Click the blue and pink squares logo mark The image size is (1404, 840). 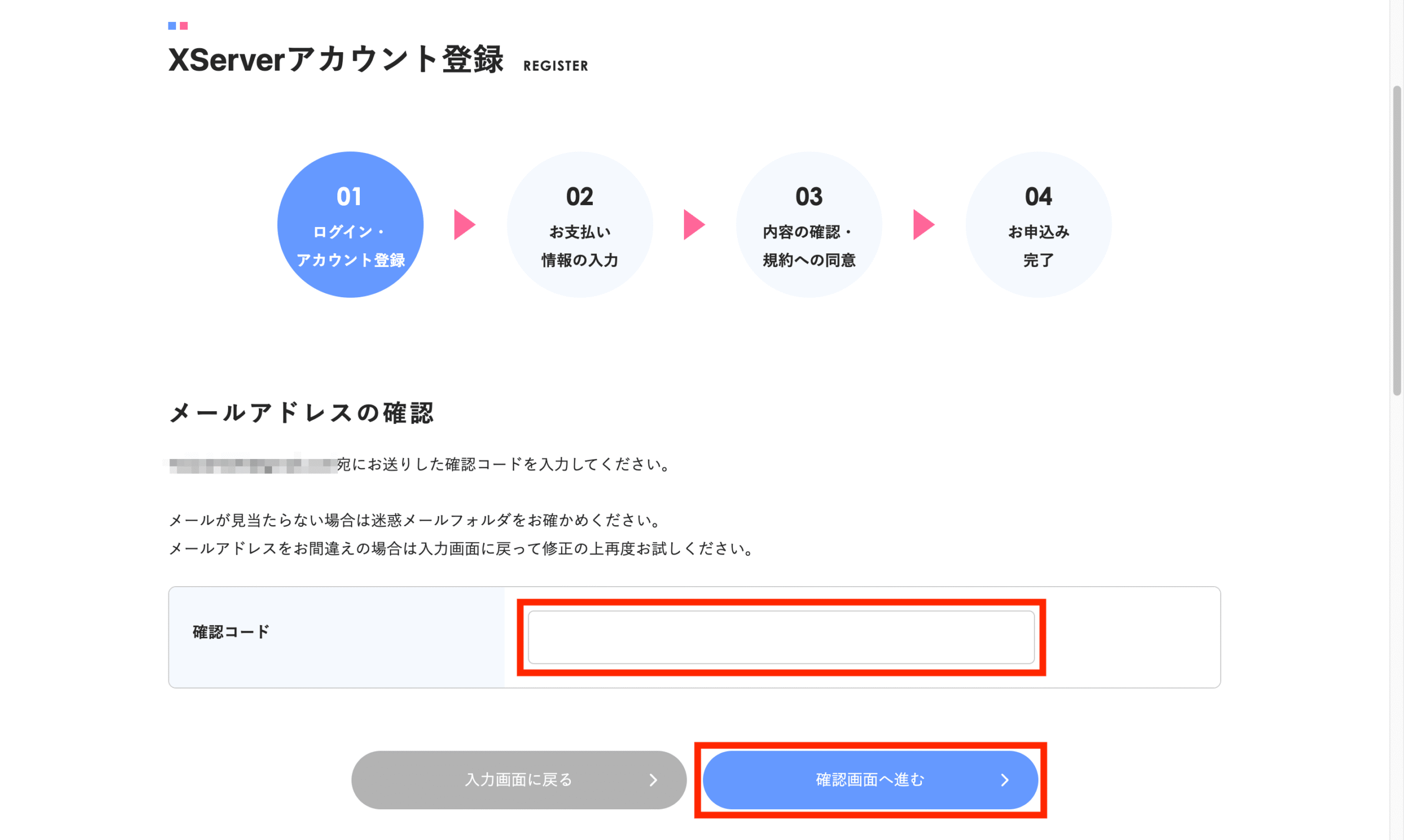[x=178, y=25]
